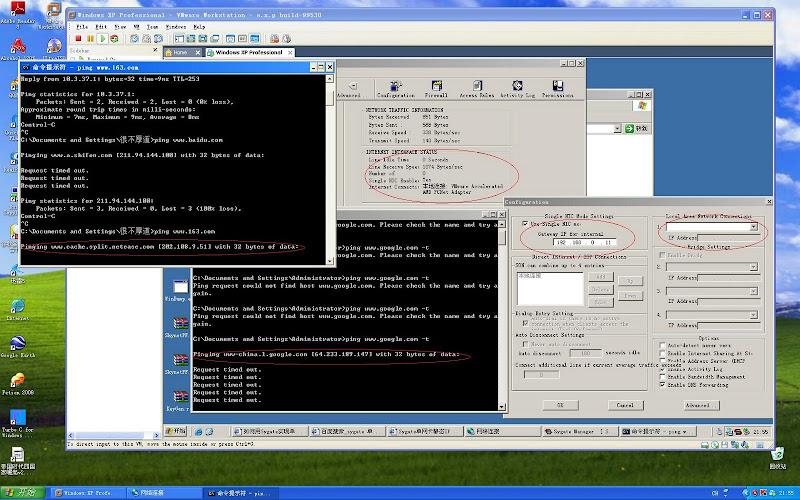Click the VMware sidebar horizontal scrollbar
The width and height of the screenshot is (800, 500).
[114, 435]
